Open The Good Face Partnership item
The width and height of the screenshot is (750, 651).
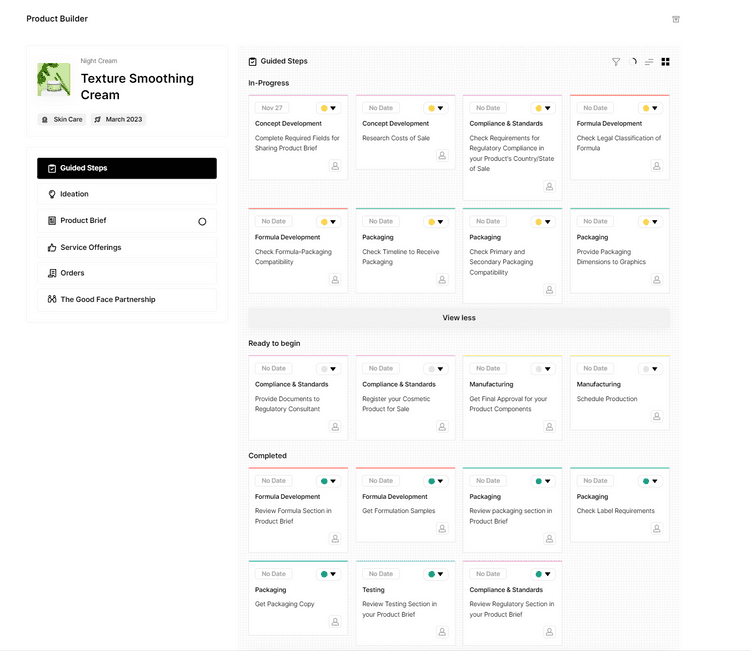(x=127, y=299)
